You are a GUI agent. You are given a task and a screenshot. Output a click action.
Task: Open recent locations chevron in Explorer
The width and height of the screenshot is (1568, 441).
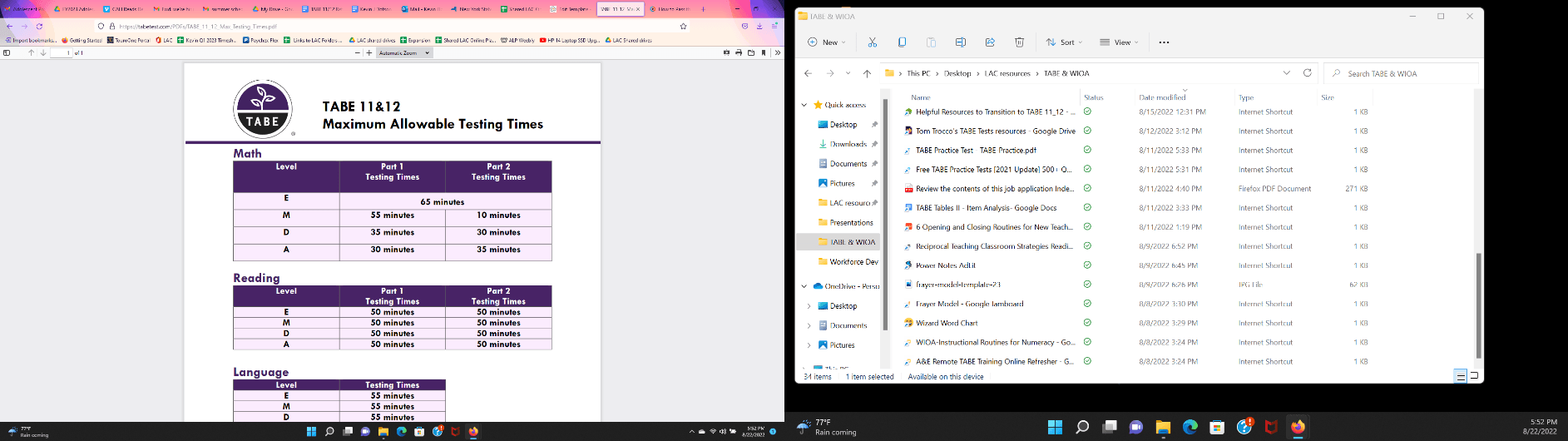click(x=848, y=73)
